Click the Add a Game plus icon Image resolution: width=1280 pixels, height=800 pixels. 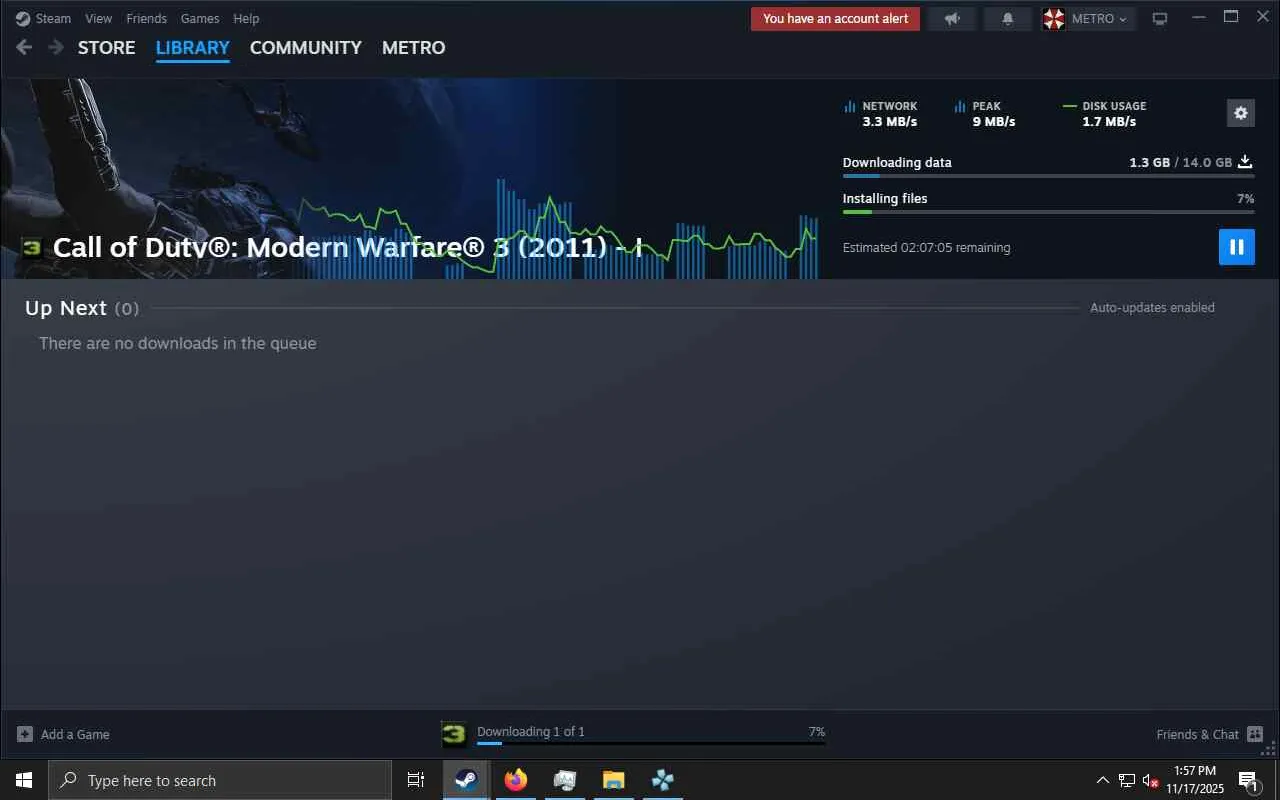25,734
